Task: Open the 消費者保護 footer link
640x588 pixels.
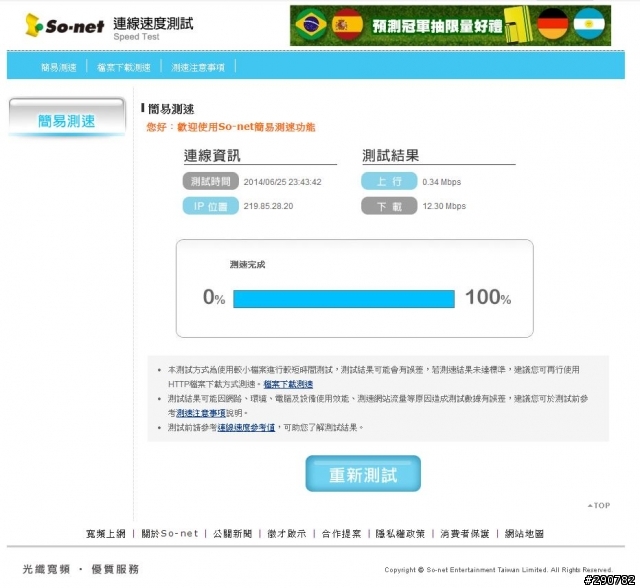Action: click(x=464, y=533)
